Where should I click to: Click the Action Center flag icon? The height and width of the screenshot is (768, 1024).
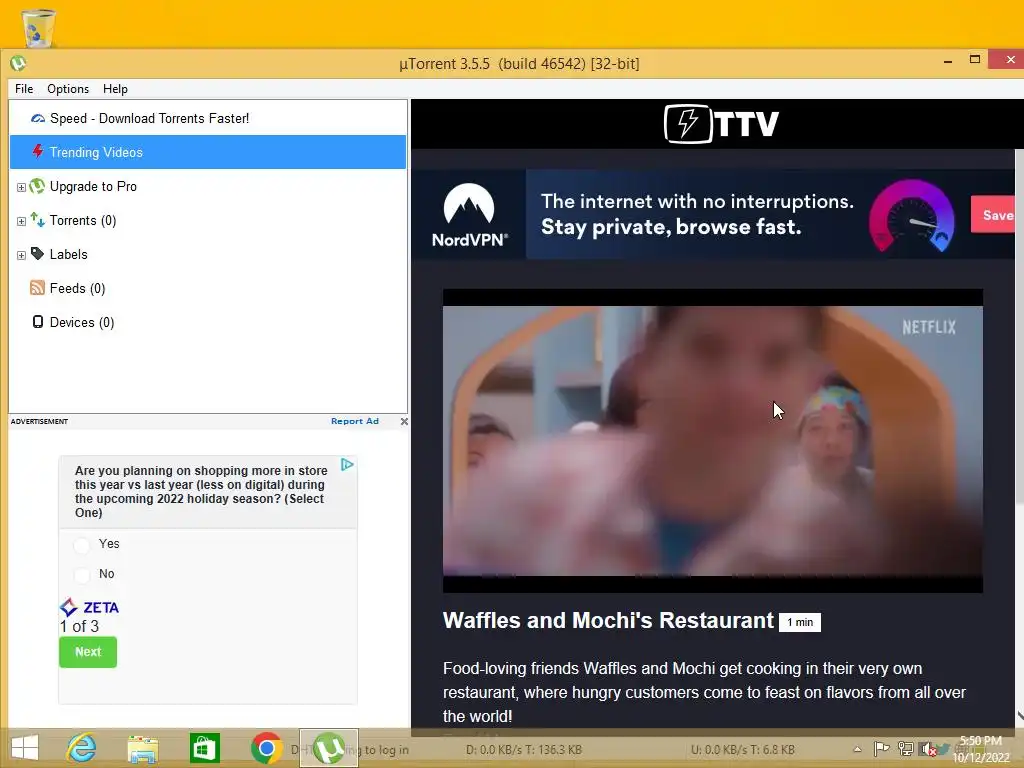[881, 748]
